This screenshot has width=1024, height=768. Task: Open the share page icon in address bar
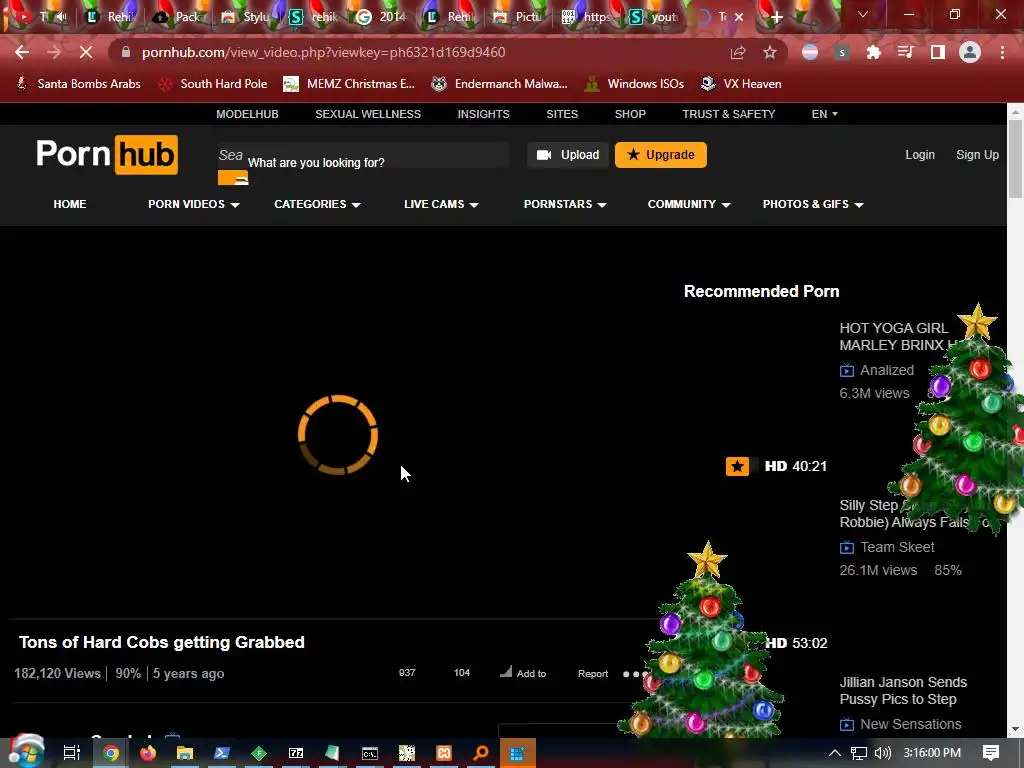pos(738,52)
